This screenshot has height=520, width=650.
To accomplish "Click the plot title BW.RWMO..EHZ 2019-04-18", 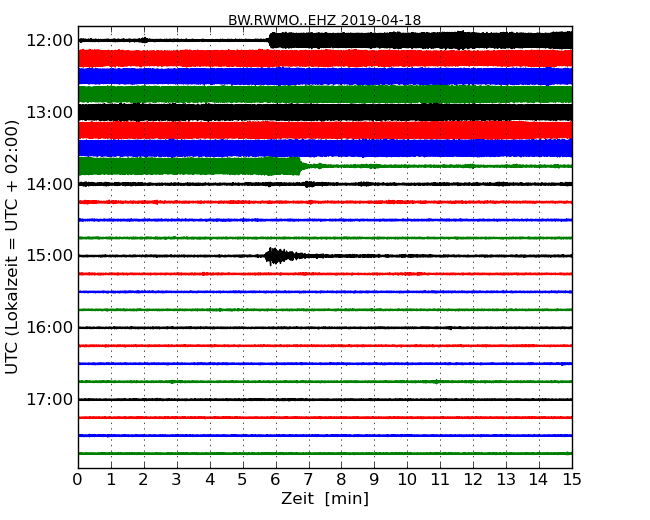I will 325,20.
